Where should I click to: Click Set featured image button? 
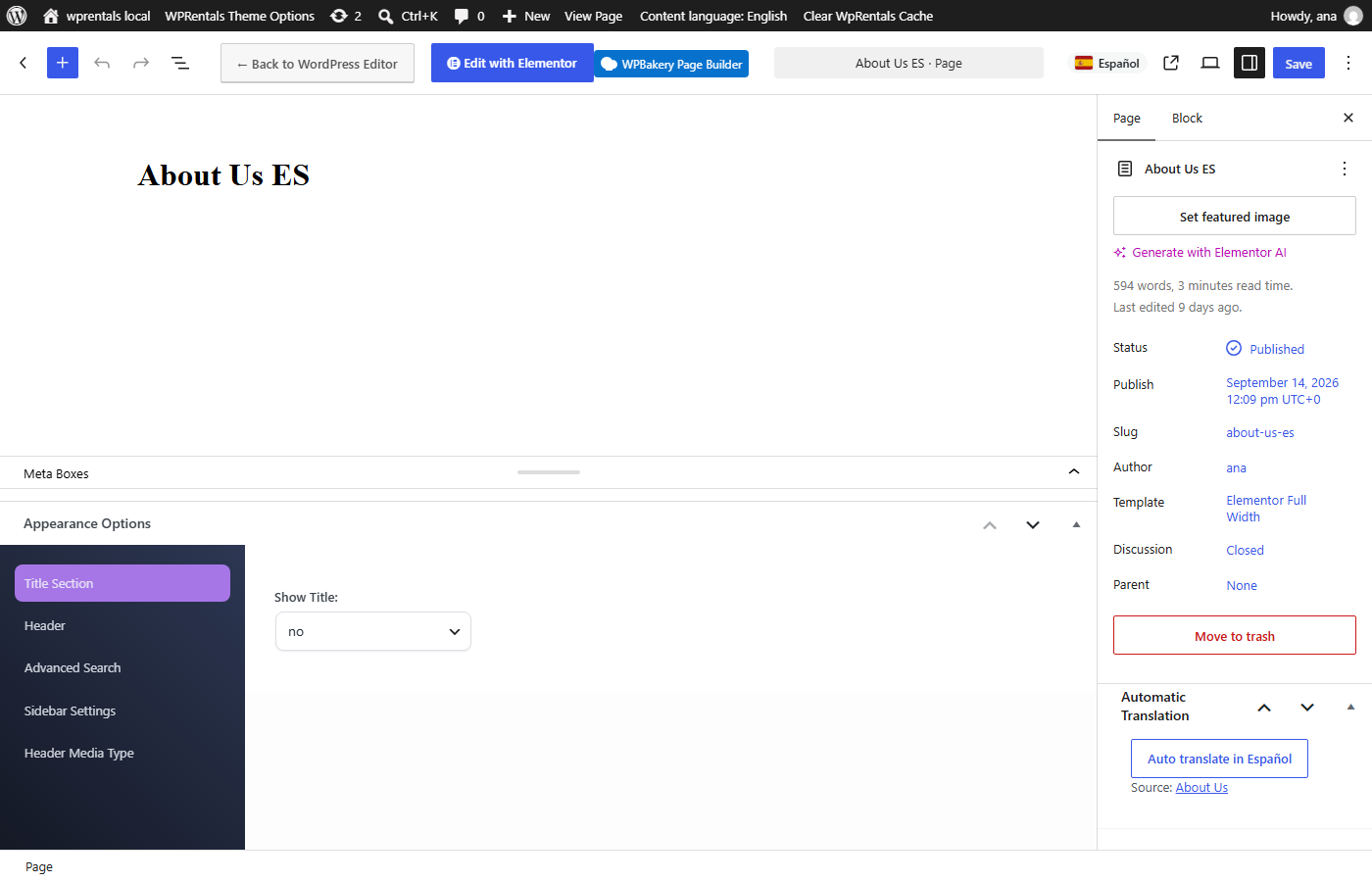click(x=1235, y=216)
